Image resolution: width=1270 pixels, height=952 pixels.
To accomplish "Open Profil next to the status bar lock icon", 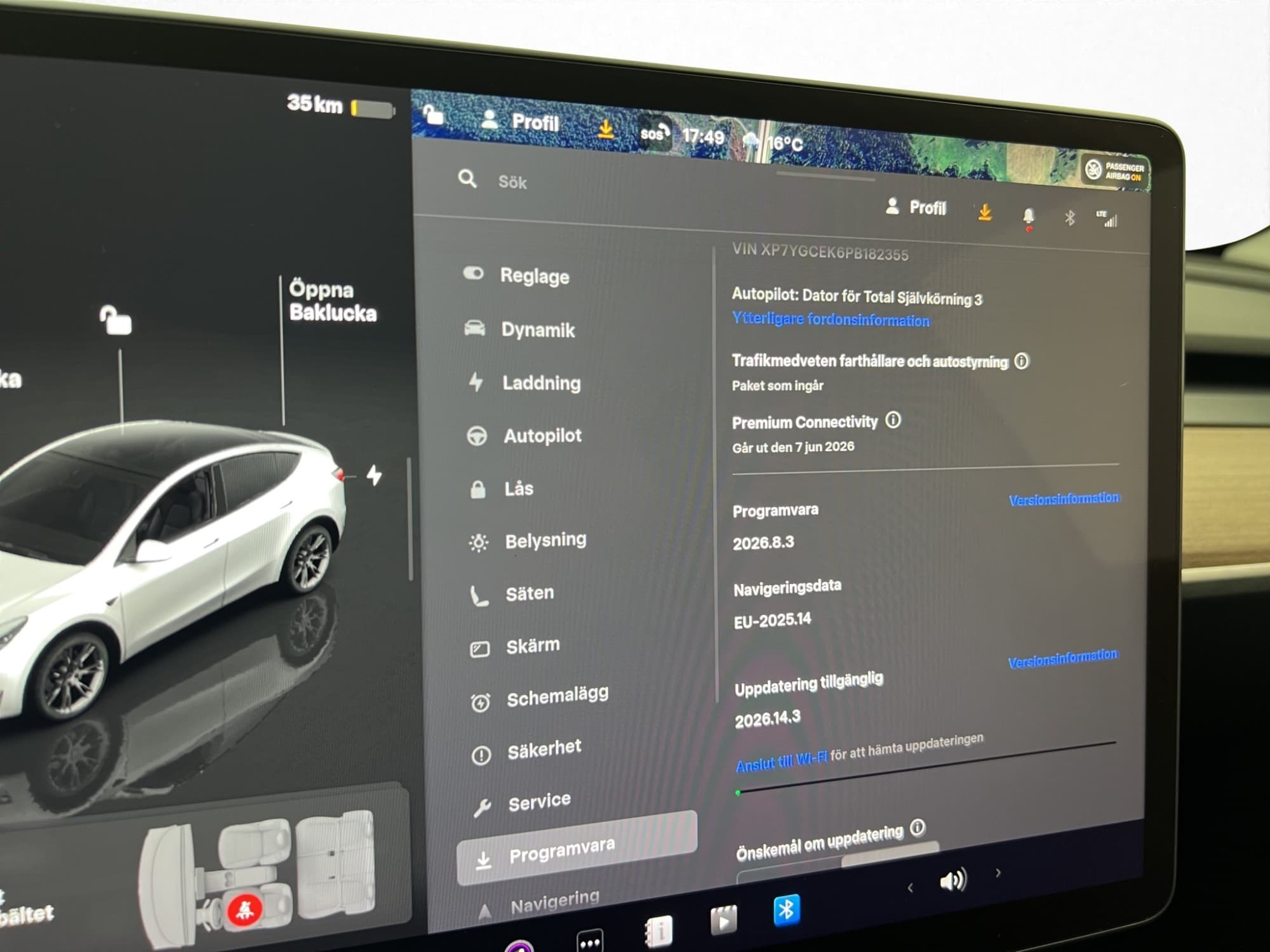I will 520,121.
